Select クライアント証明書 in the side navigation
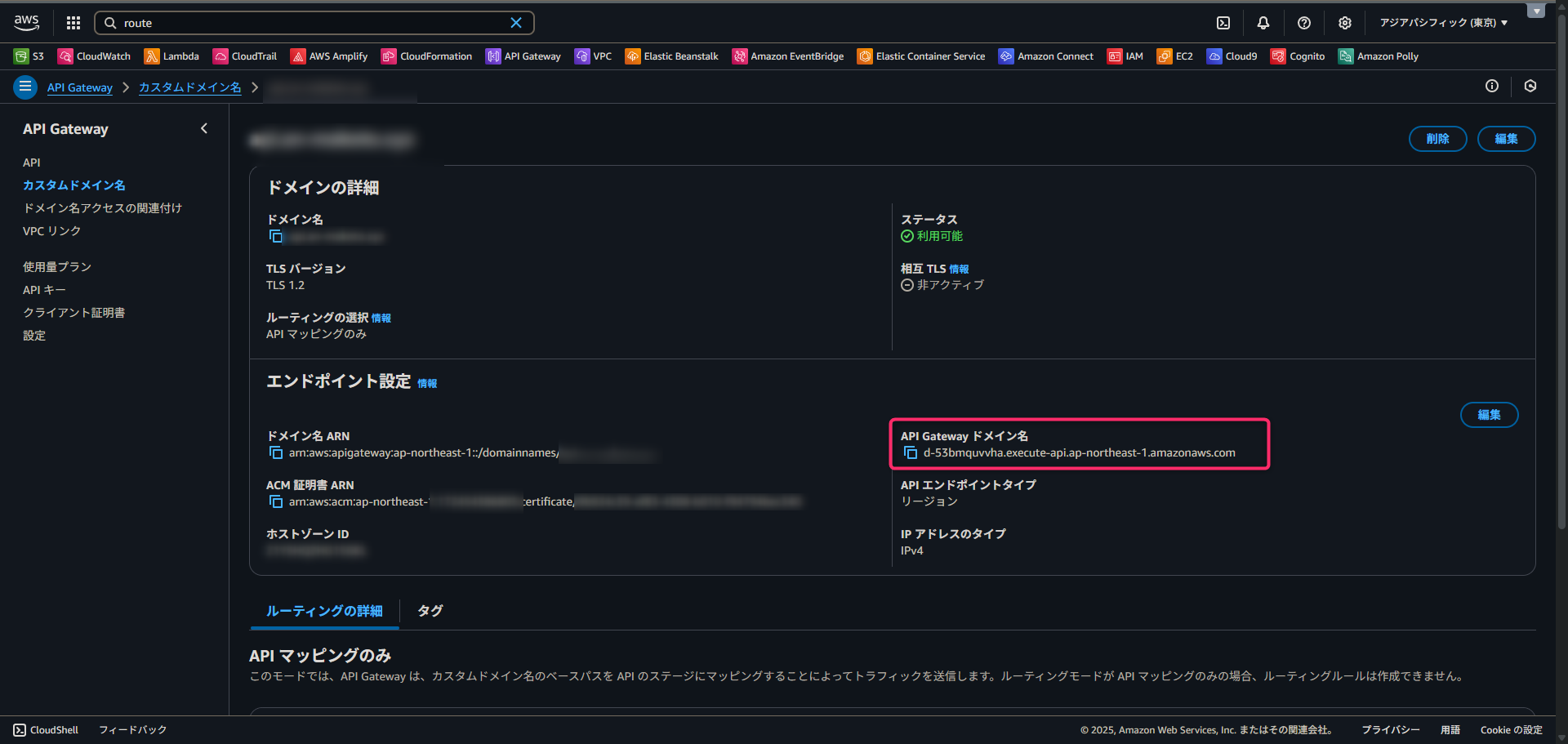The height and width of the screenshot is (744, 1568). click(74, 313)
